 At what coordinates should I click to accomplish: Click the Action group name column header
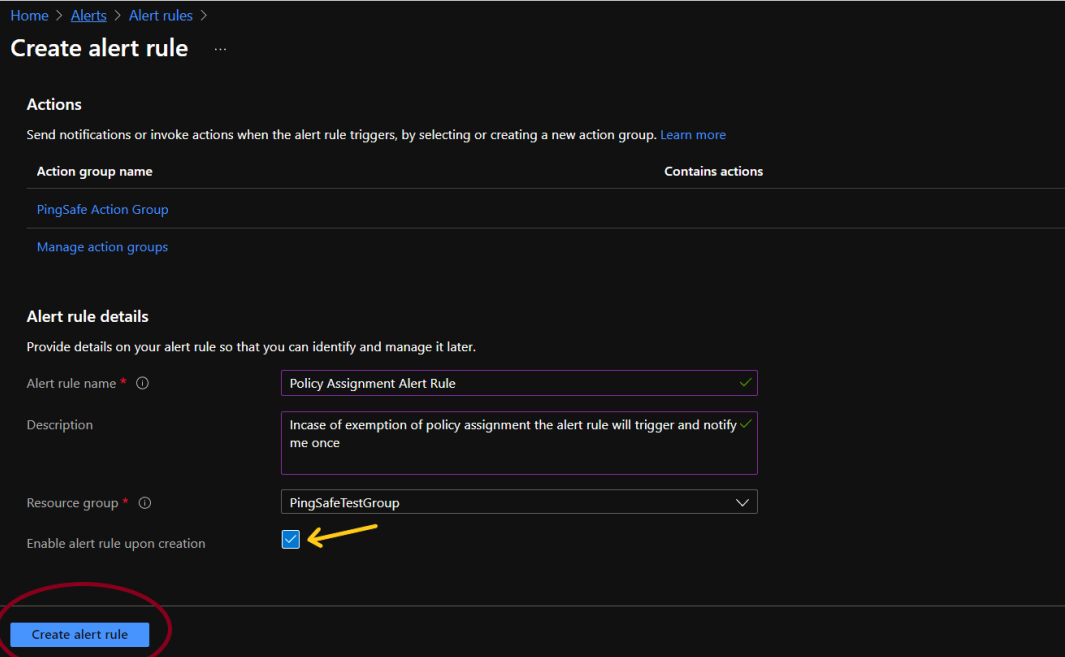[94, 171]
